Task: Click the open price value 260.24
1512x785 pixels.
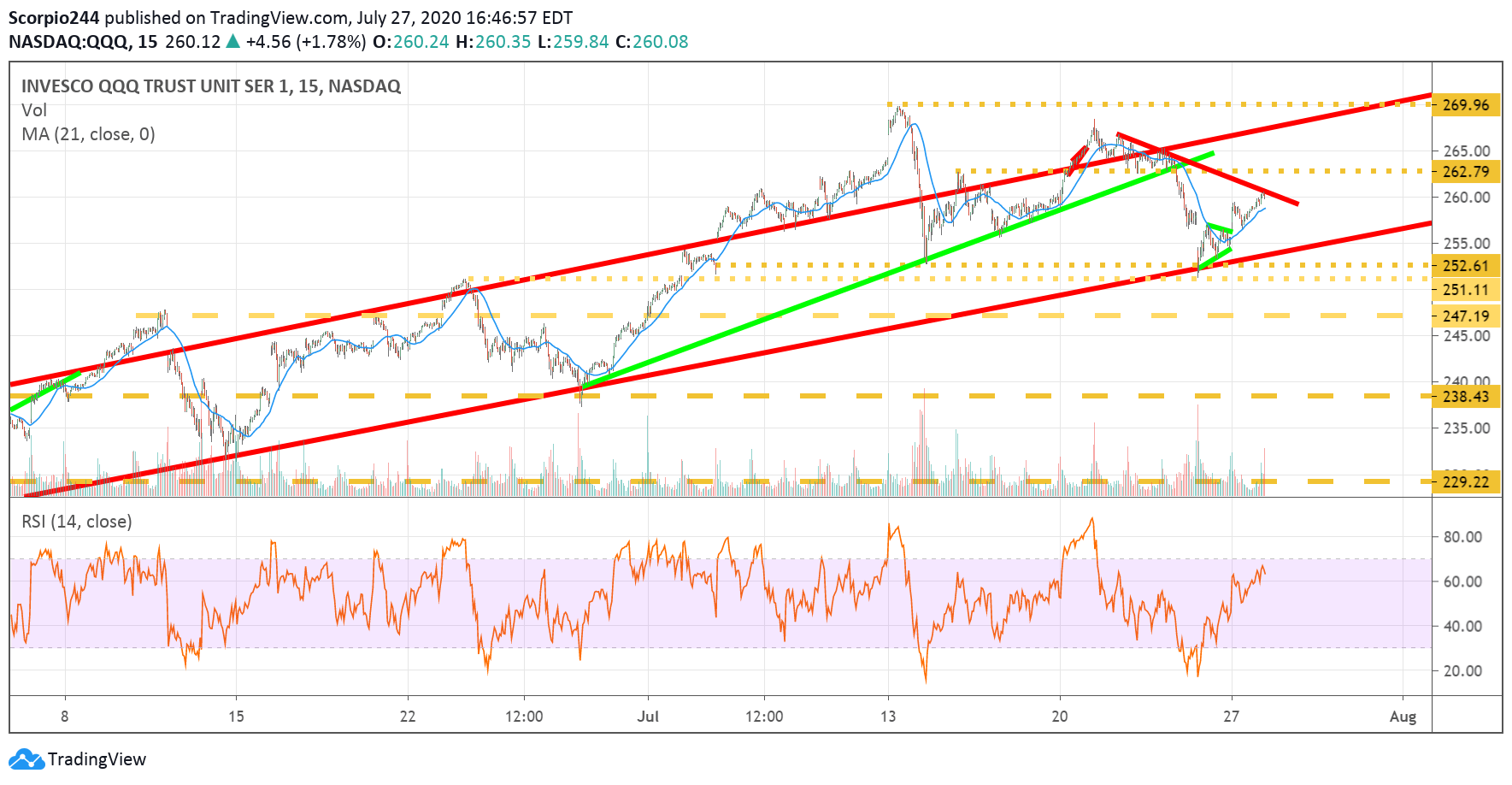Action: [421, 42]
